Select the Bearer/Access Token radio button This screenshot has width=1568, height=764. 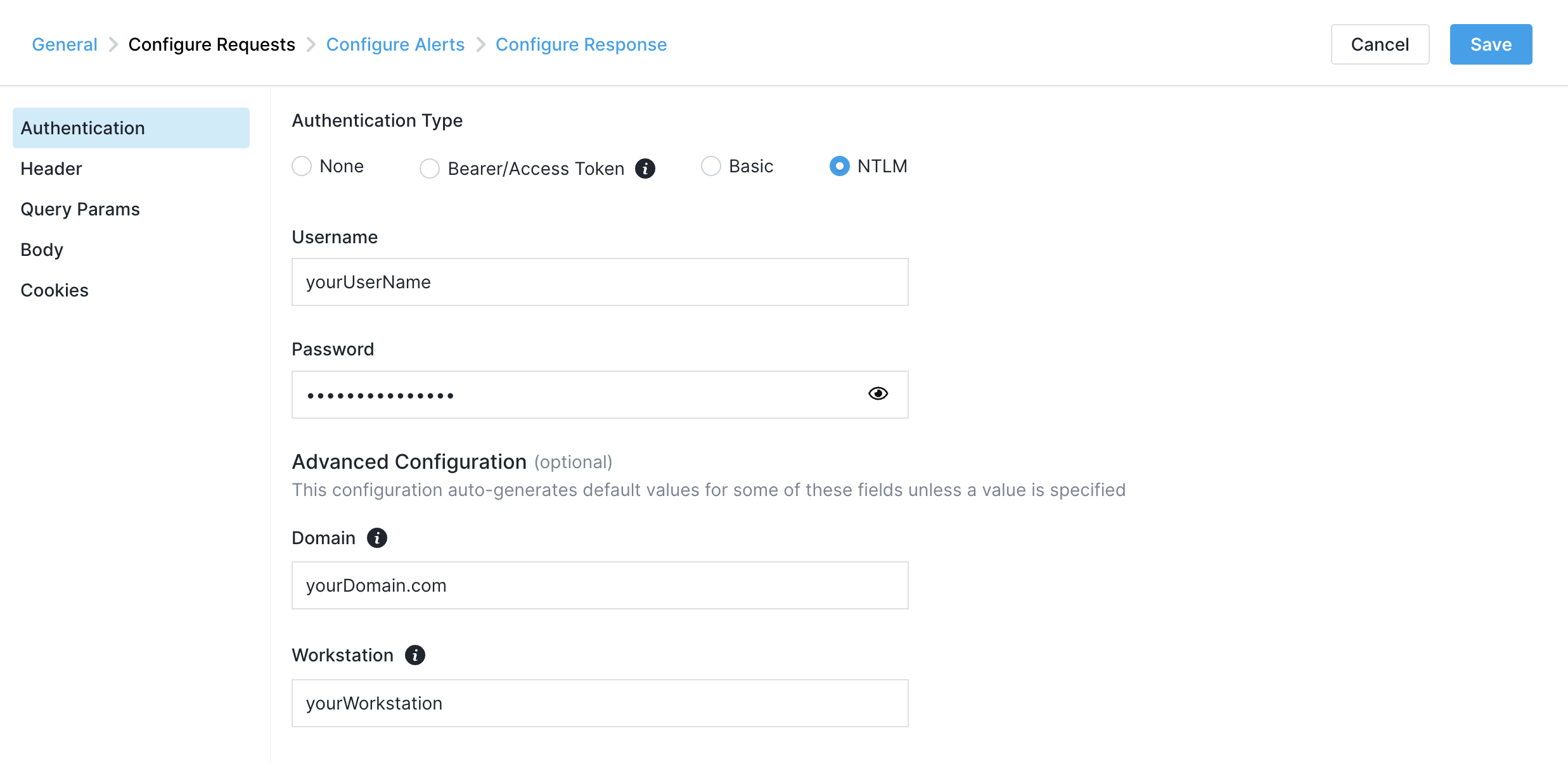coord(428,166)
